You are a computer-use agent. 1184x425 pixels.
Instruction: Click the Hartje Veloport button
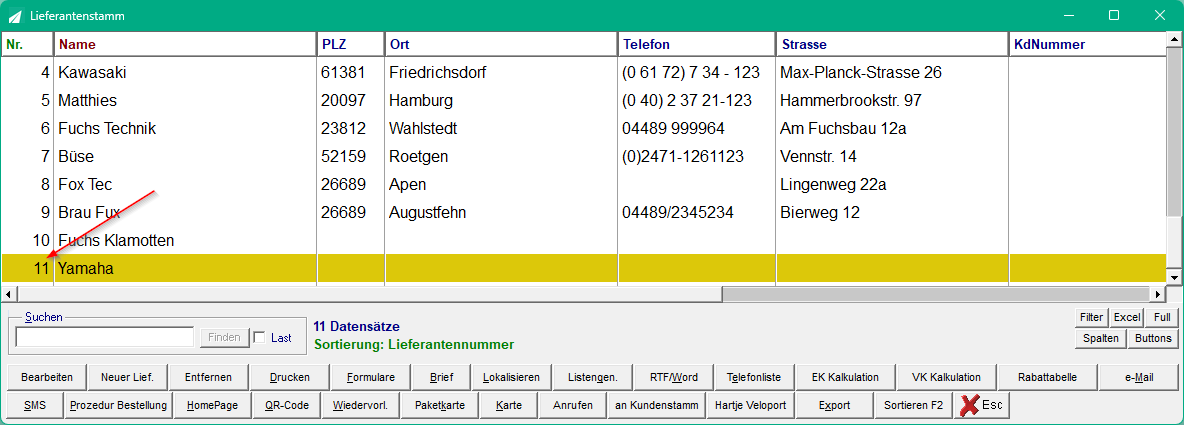751,405
